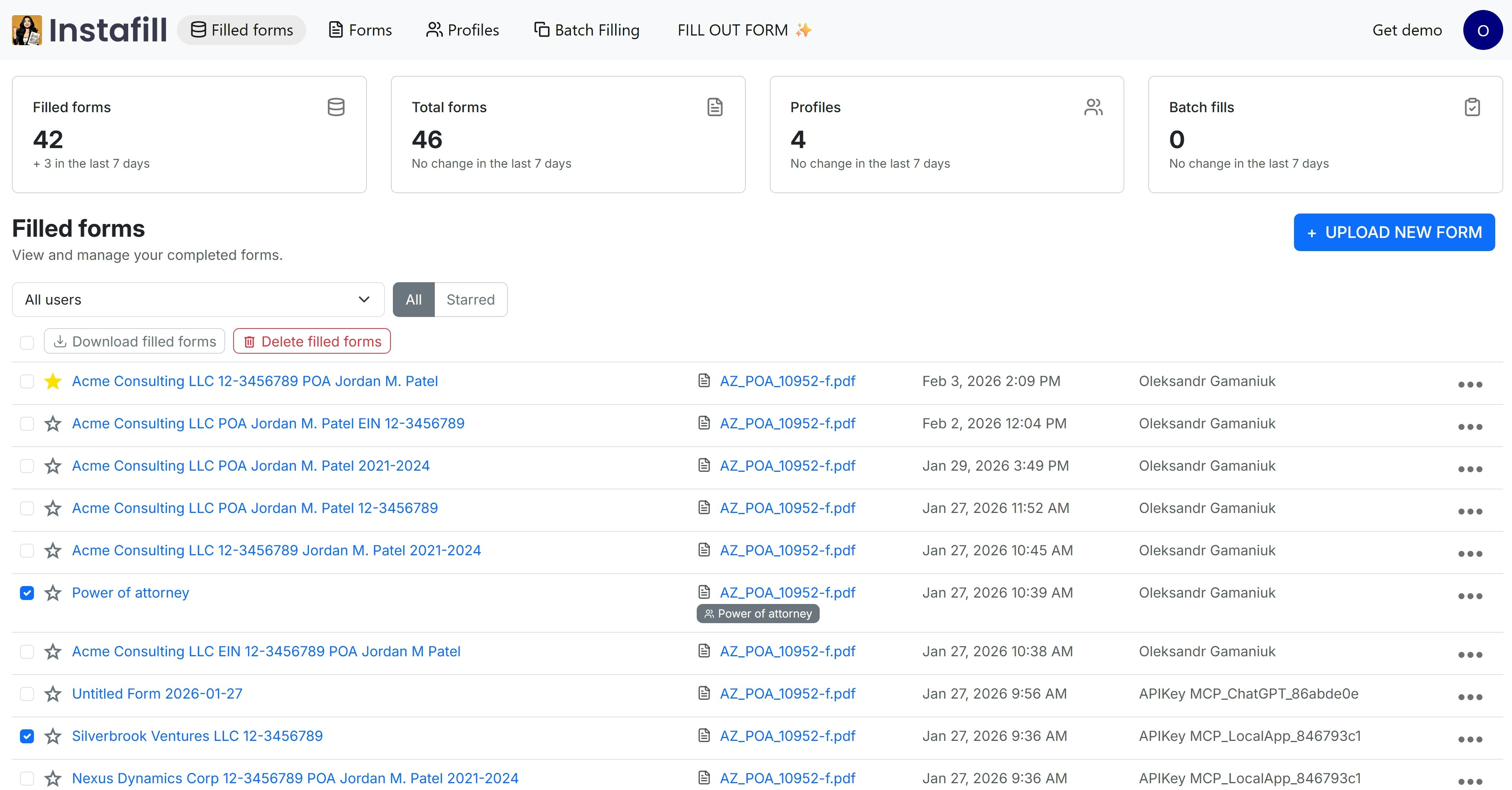Click the Total forms document icon
This screenshot has width=1512, height=790.
click(x=715, y=107)
